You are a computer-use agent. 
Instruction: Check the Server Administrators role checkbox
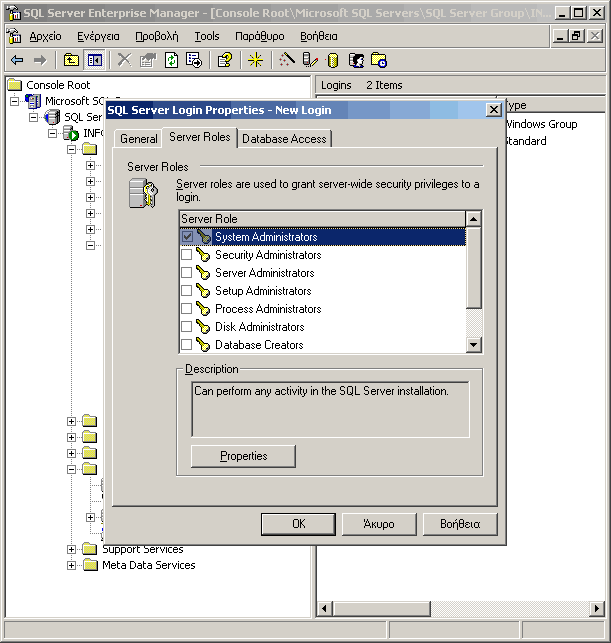pyautogui.click(x=187, y=273)
